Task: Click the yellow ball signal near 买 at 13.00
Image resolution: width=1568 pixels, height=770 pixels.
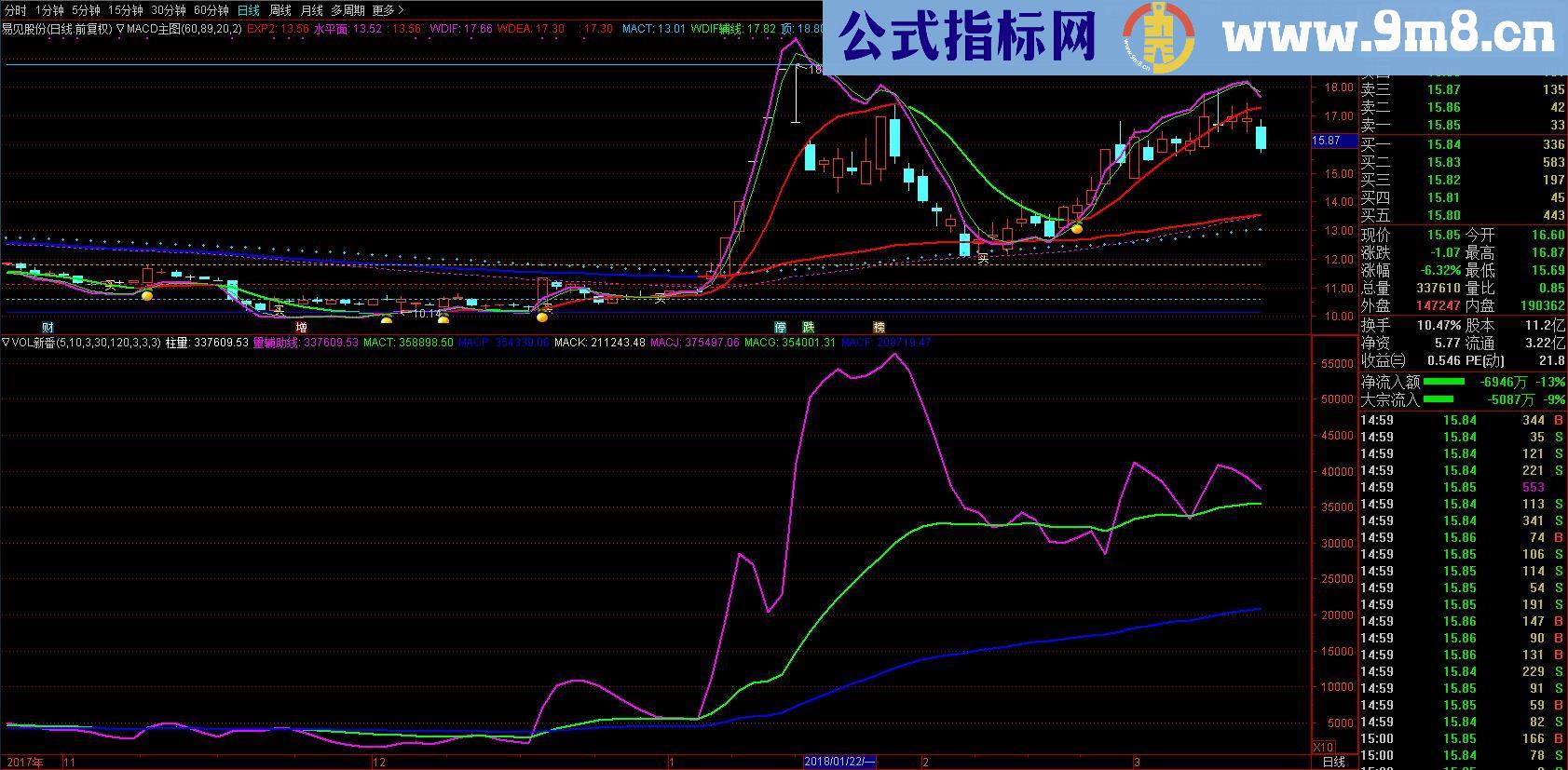Action: 1077,228
